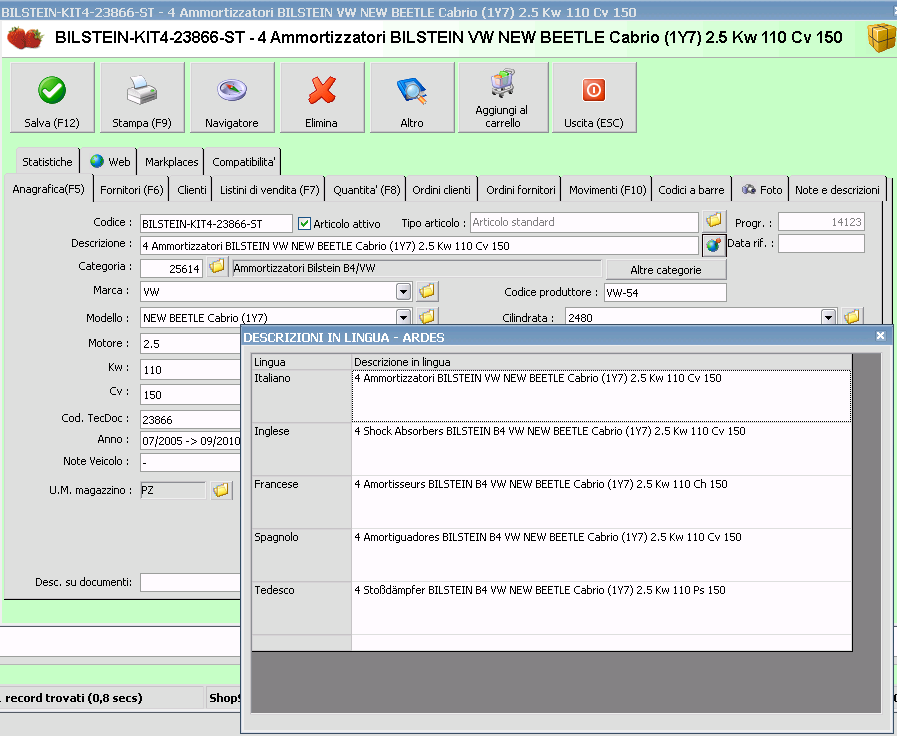Click the Cod. TecDoc field 23866

pos(190,420)
